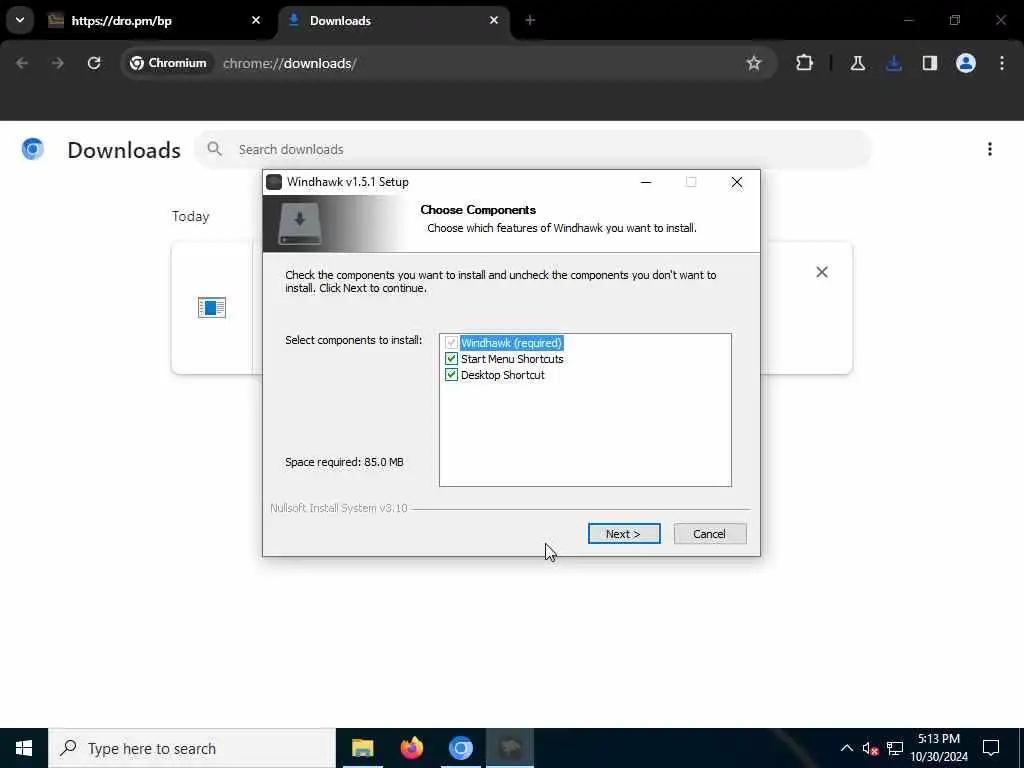The width and height of the screenshot is (1024, 768).
Task: Open the profile avatar menu
Action: pos(966,63)
